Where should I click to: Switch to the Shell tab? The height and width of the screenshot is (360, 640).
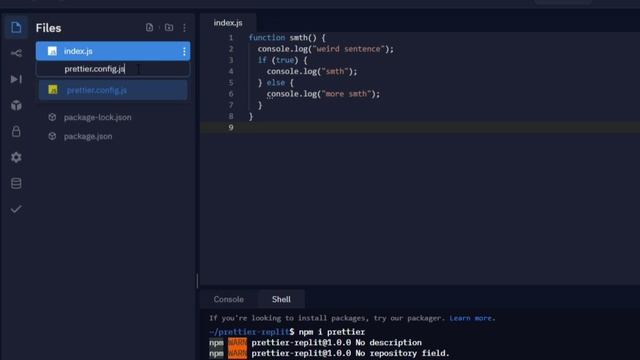tap(281, 299)
